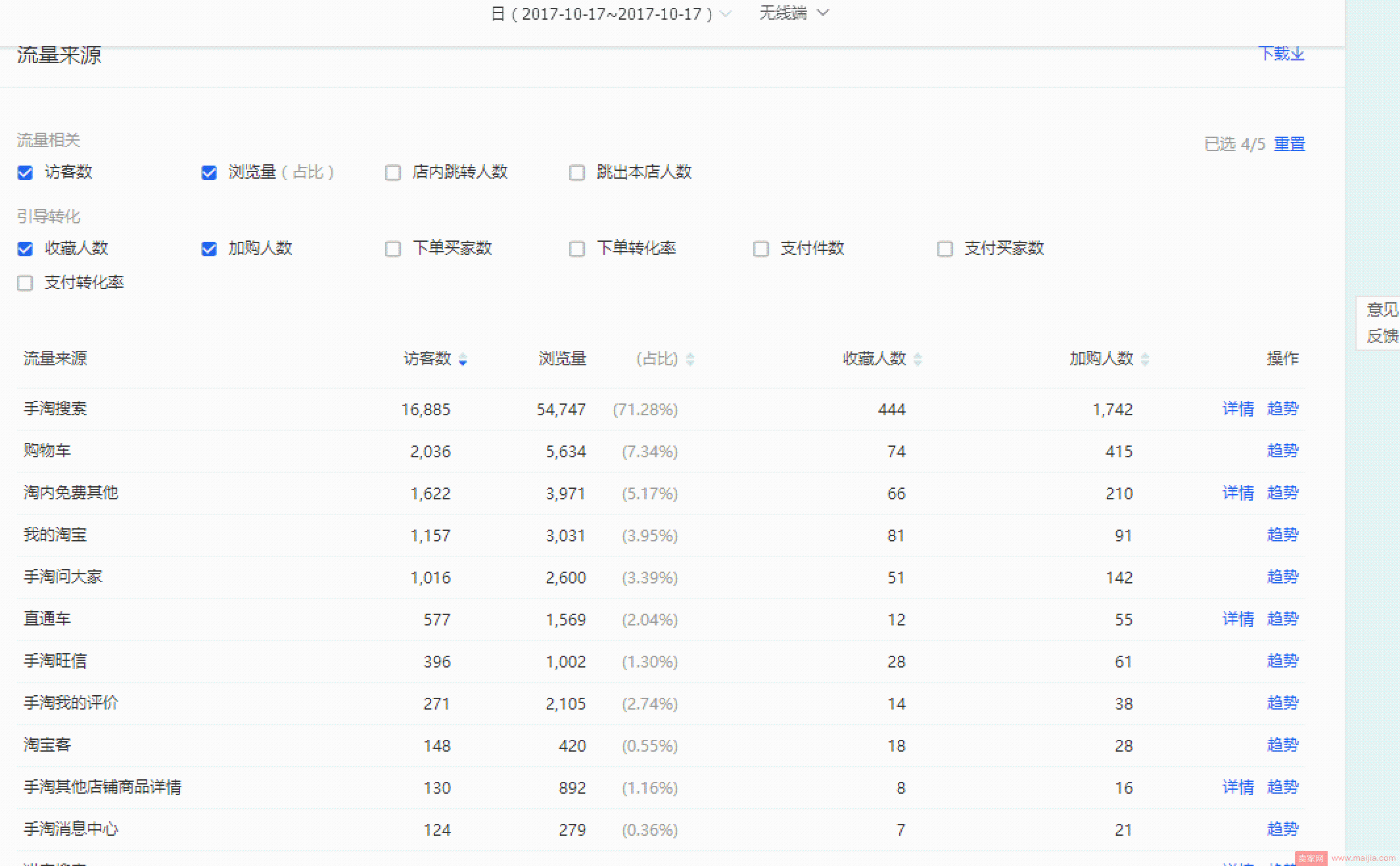Viewport: 1400px width, 866px height.
Task: Open the 意见反馈 feedback side button
Action: tap(1379, 323)
